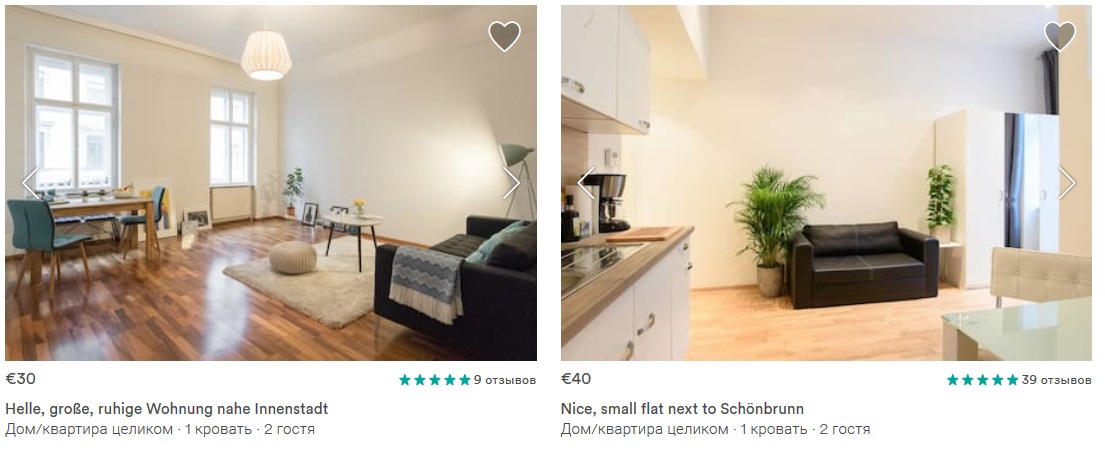Click the pendant lamp in first listing photo
1105x453 pixels.
(266, 55)
